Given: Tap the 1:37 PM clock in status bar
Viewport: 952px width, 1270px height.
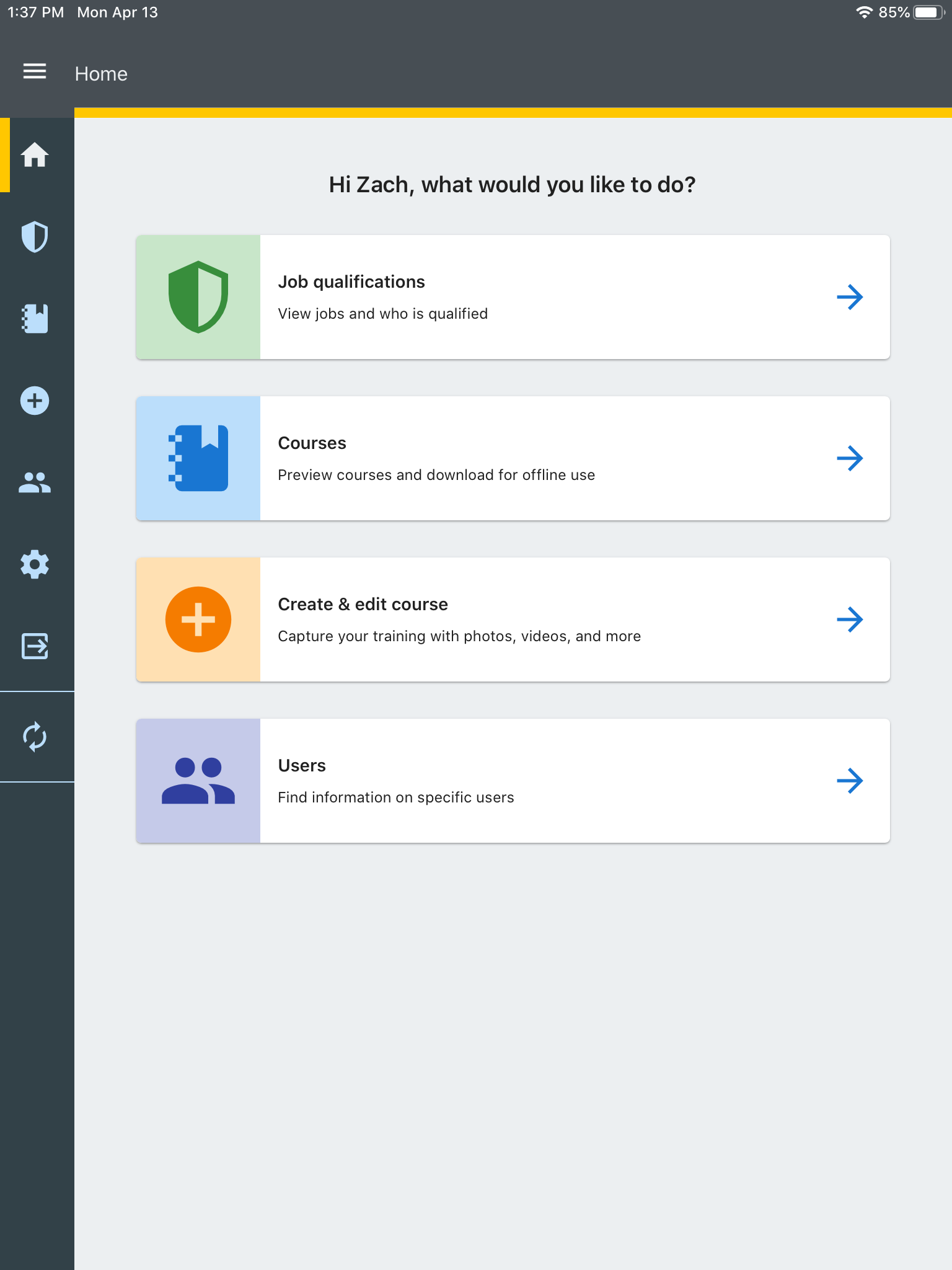Looking at the screenshot, I should click(36, 12).
